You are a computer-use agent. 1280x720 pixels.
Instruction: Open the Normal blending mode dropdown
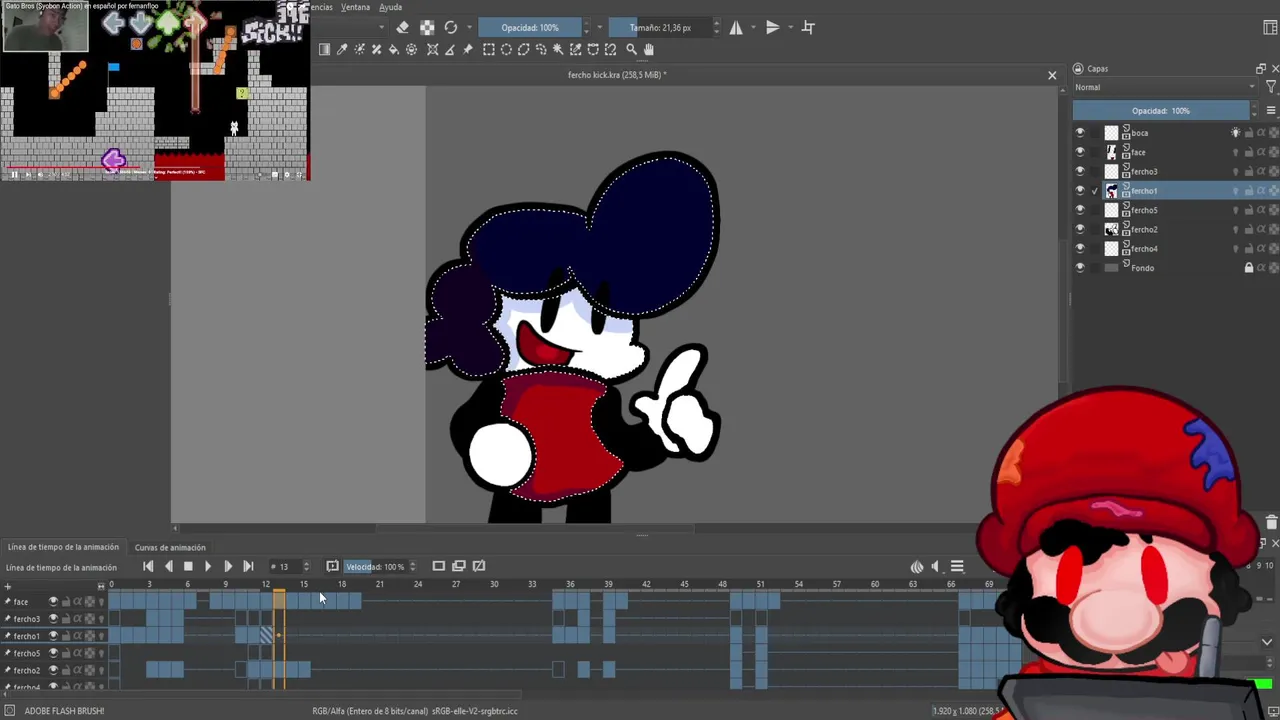(1165, 87)
